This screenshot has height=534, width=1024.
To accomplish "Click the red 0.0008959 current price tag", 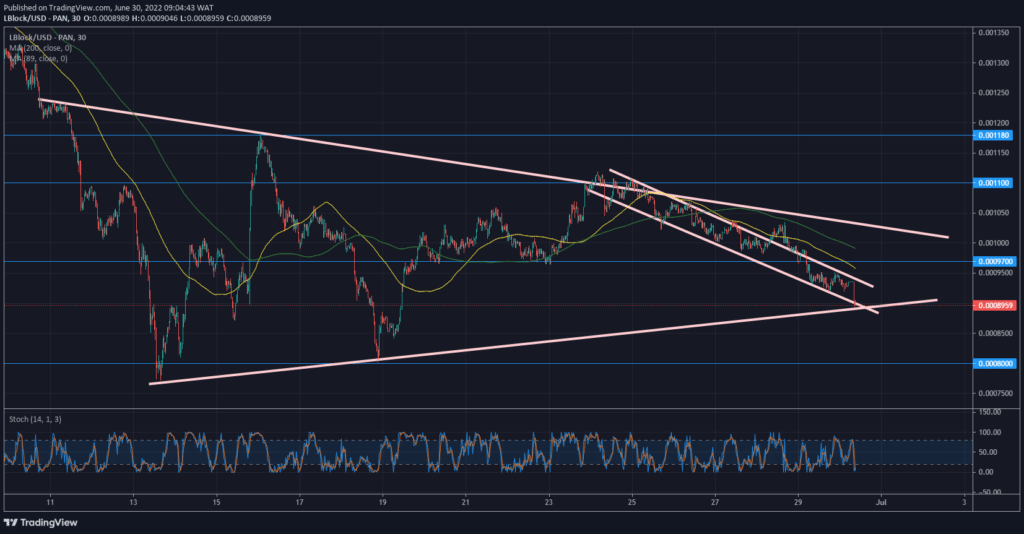I will (993, 305).
